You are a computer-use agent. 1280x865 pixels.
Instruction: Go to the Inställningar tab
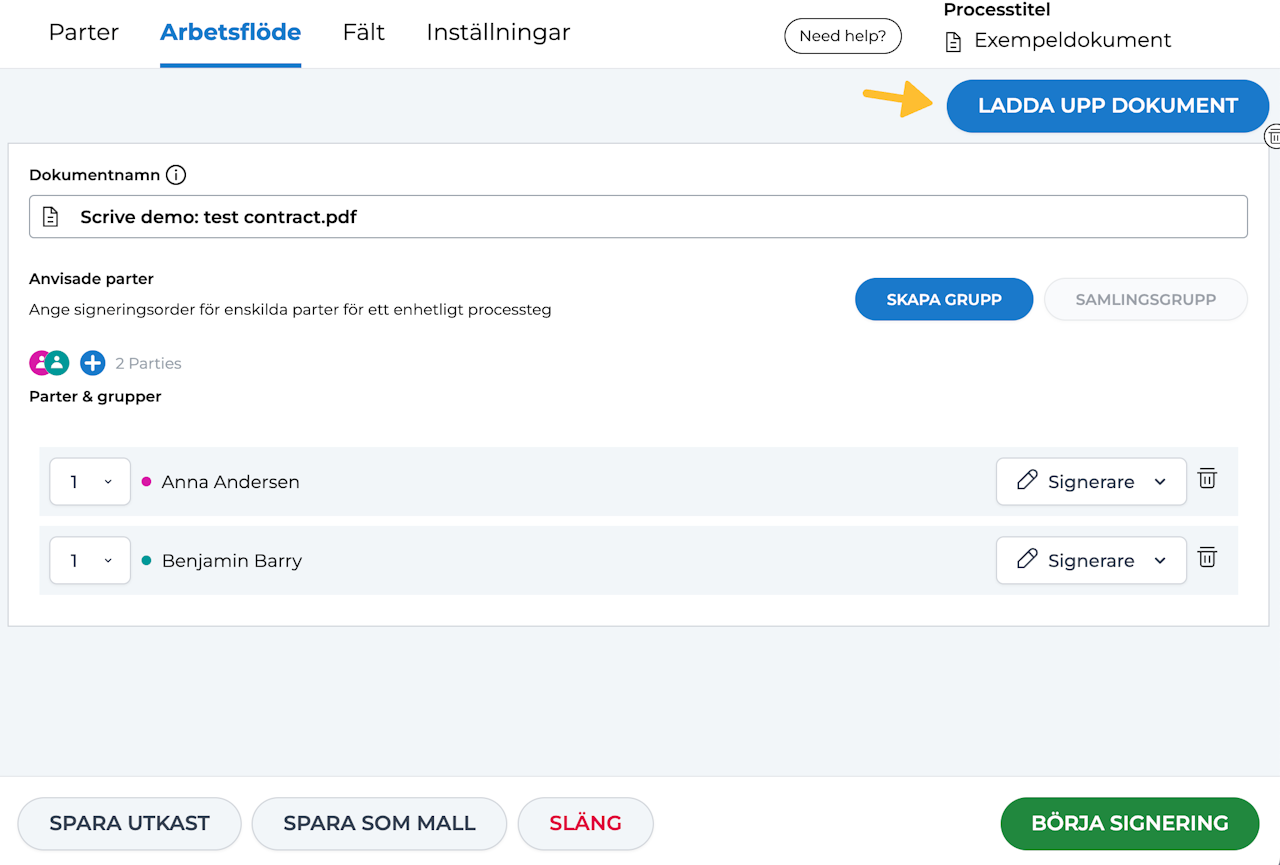coord(498,32)
